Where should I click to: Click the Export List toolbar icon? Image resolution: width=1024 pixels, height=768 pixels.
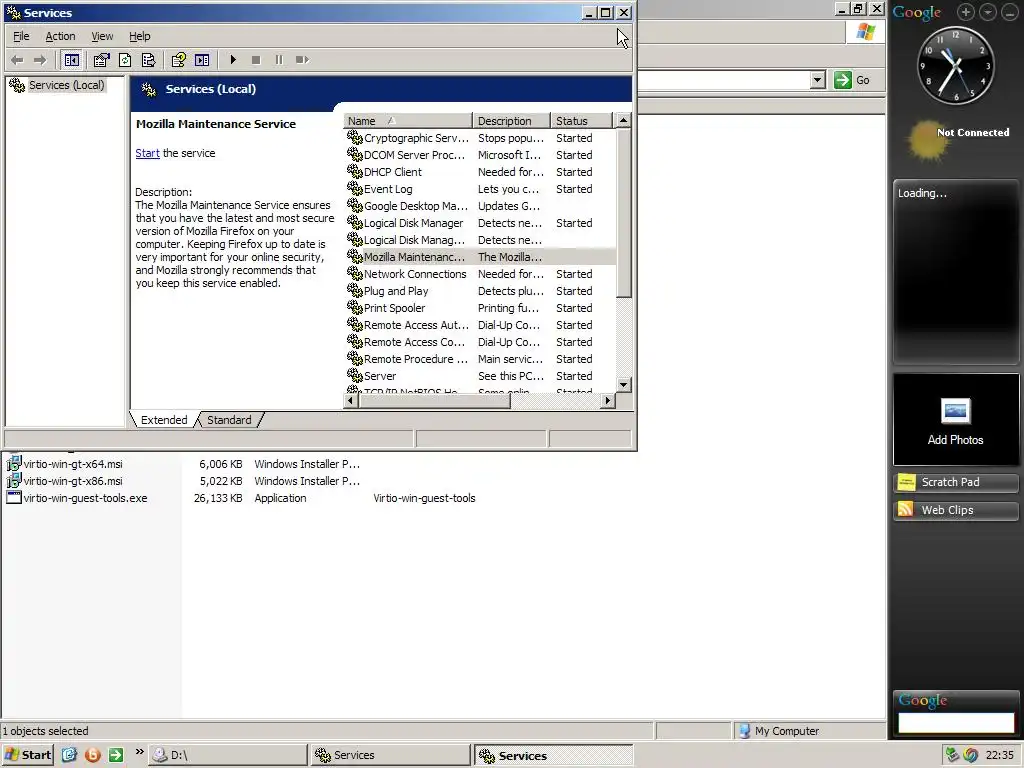point(149,60)
